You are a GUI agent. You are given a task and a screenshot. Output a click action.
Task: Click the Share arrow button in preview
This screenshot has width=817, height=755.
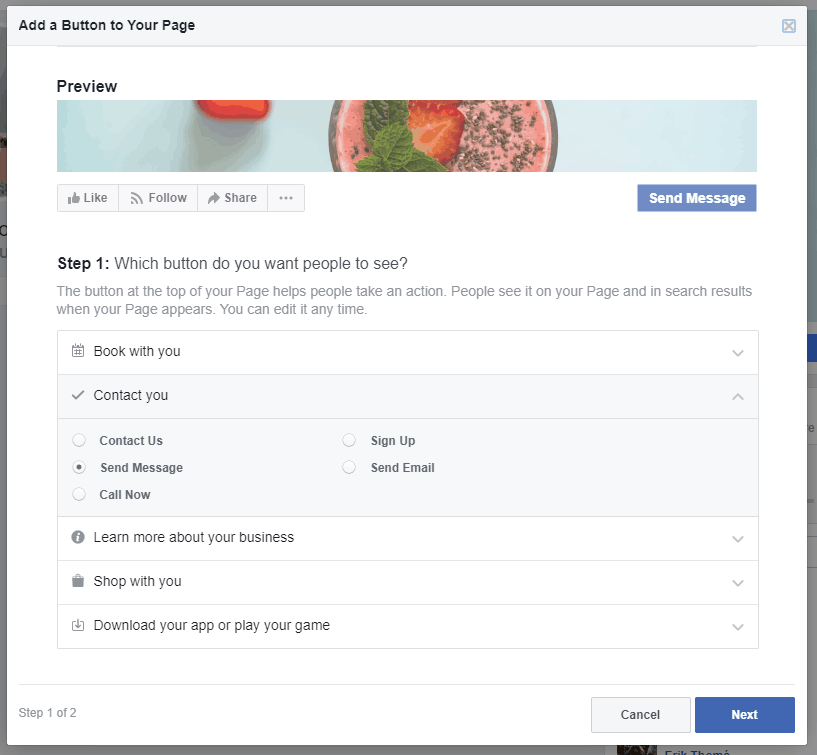tap(232, 198)
